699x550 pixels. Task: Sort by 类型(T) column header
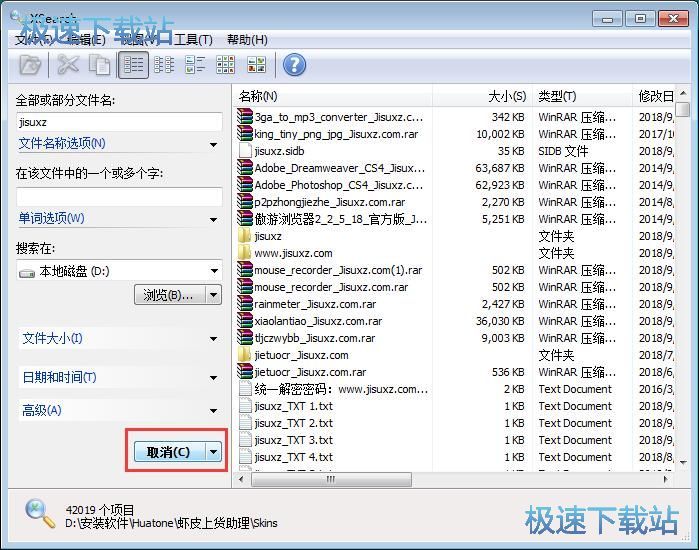[x=582, y=96]
